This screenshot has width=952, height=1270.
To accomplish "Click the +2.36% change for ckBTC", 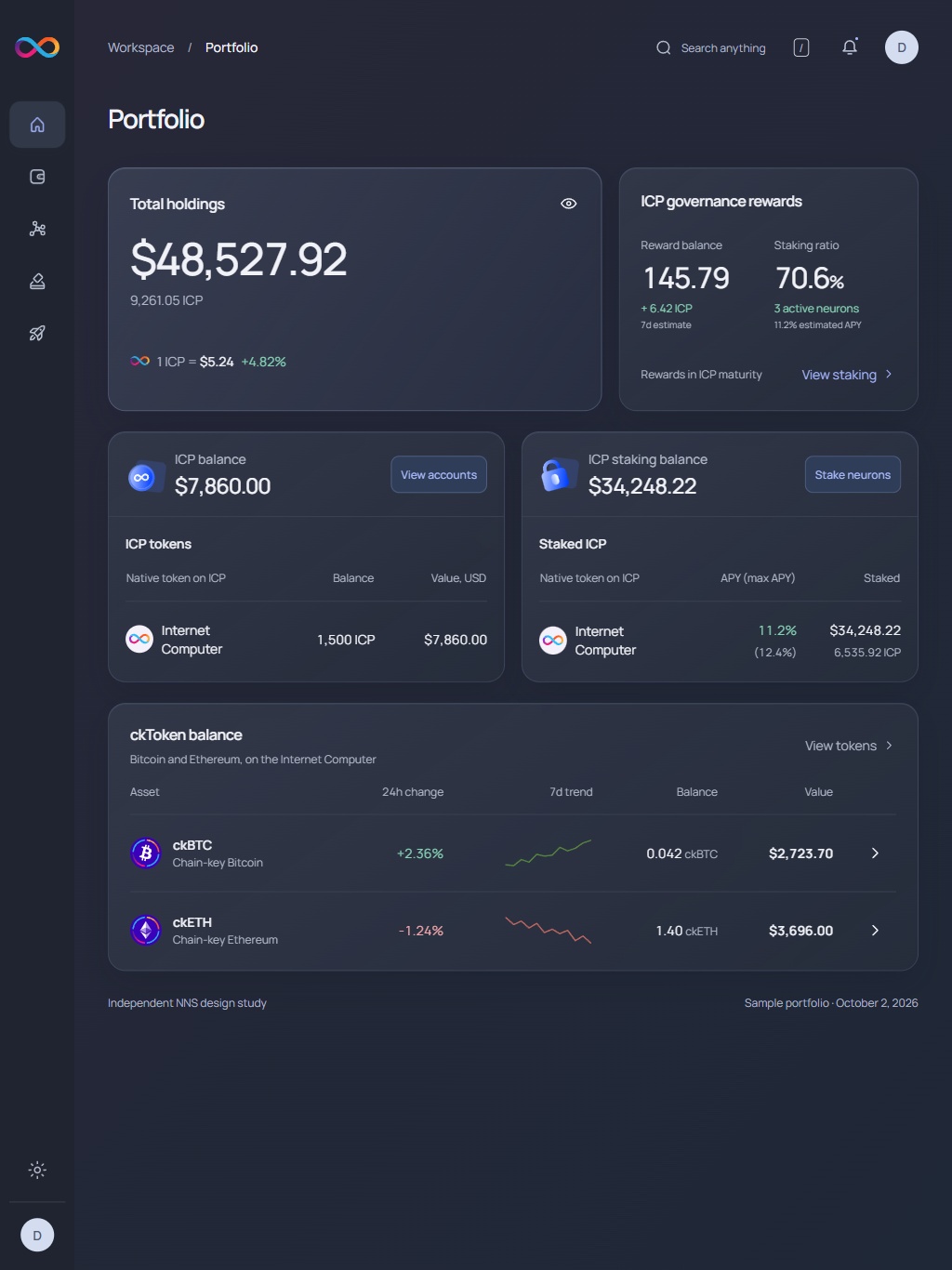I will (420, 853).
